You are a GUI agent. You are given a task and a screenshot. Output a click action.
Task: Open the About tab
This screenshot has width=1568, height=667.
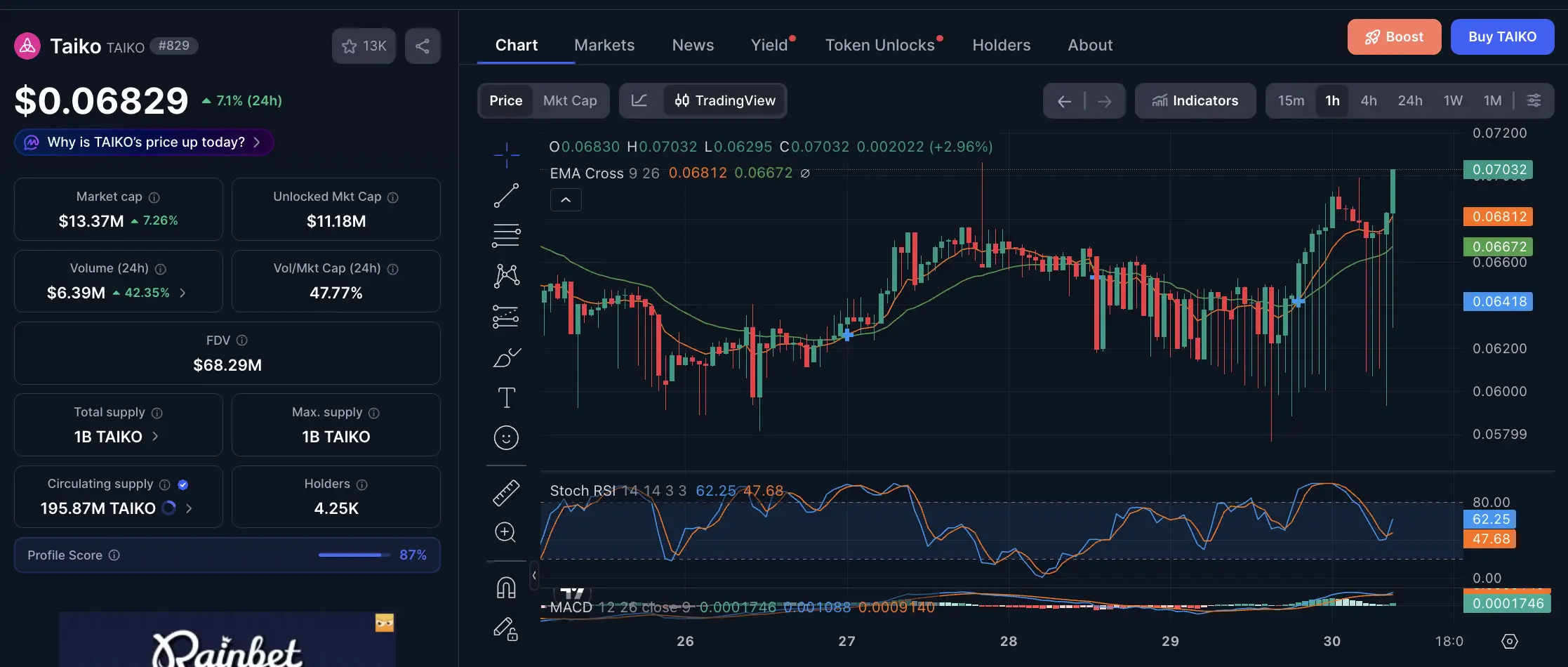[x=1090, y=45]
